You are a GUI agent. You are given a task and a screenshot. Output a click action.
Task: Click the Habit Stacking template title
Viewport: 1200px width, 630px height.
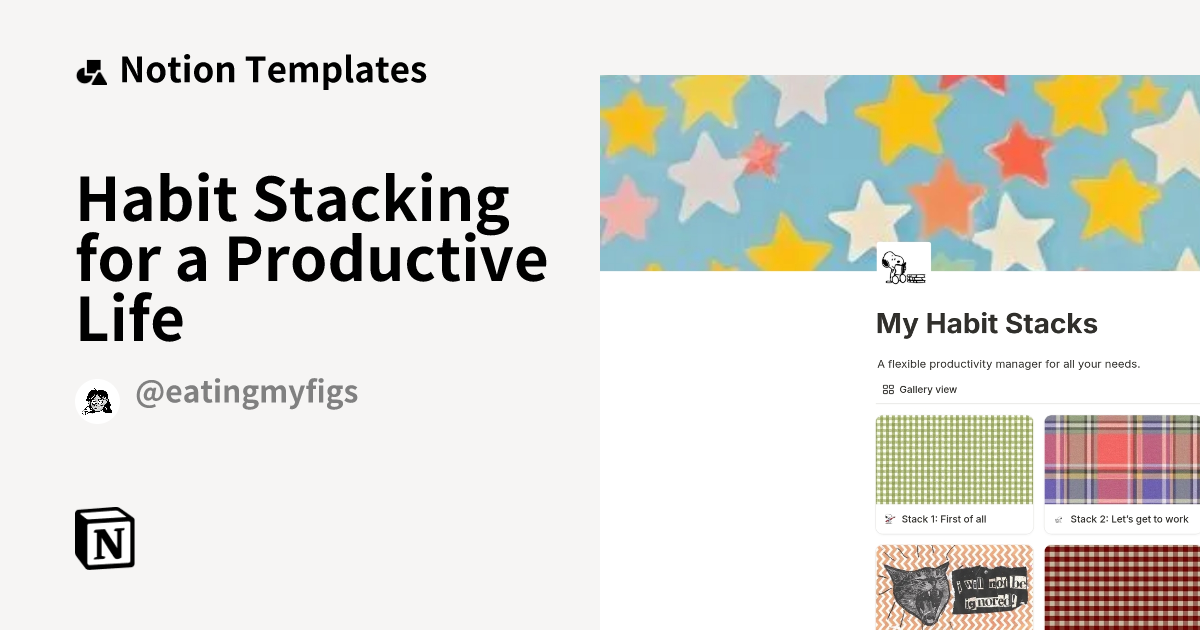[312, 258]
